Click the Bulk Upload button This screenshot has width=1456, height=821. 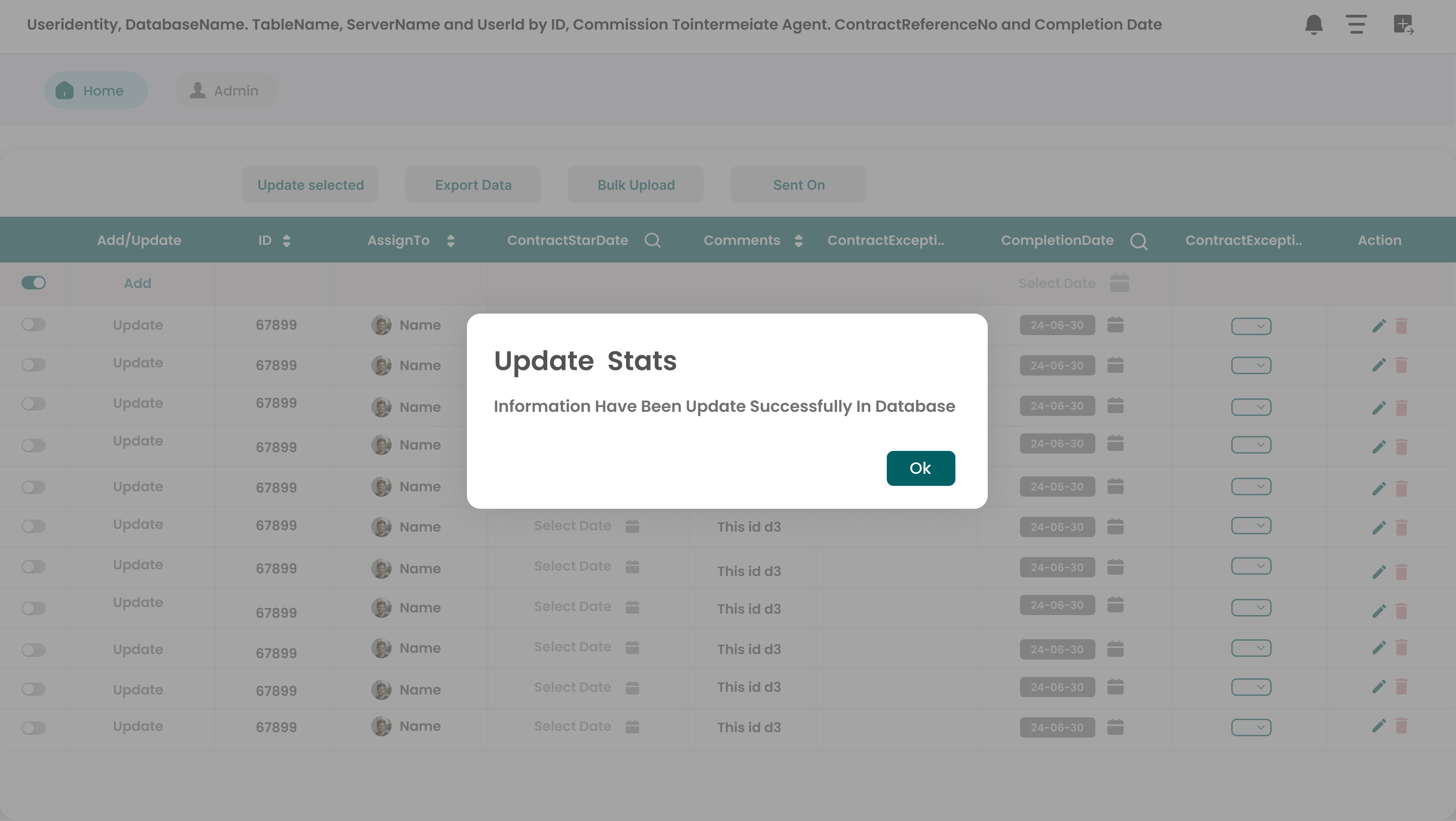click(636, 184)
